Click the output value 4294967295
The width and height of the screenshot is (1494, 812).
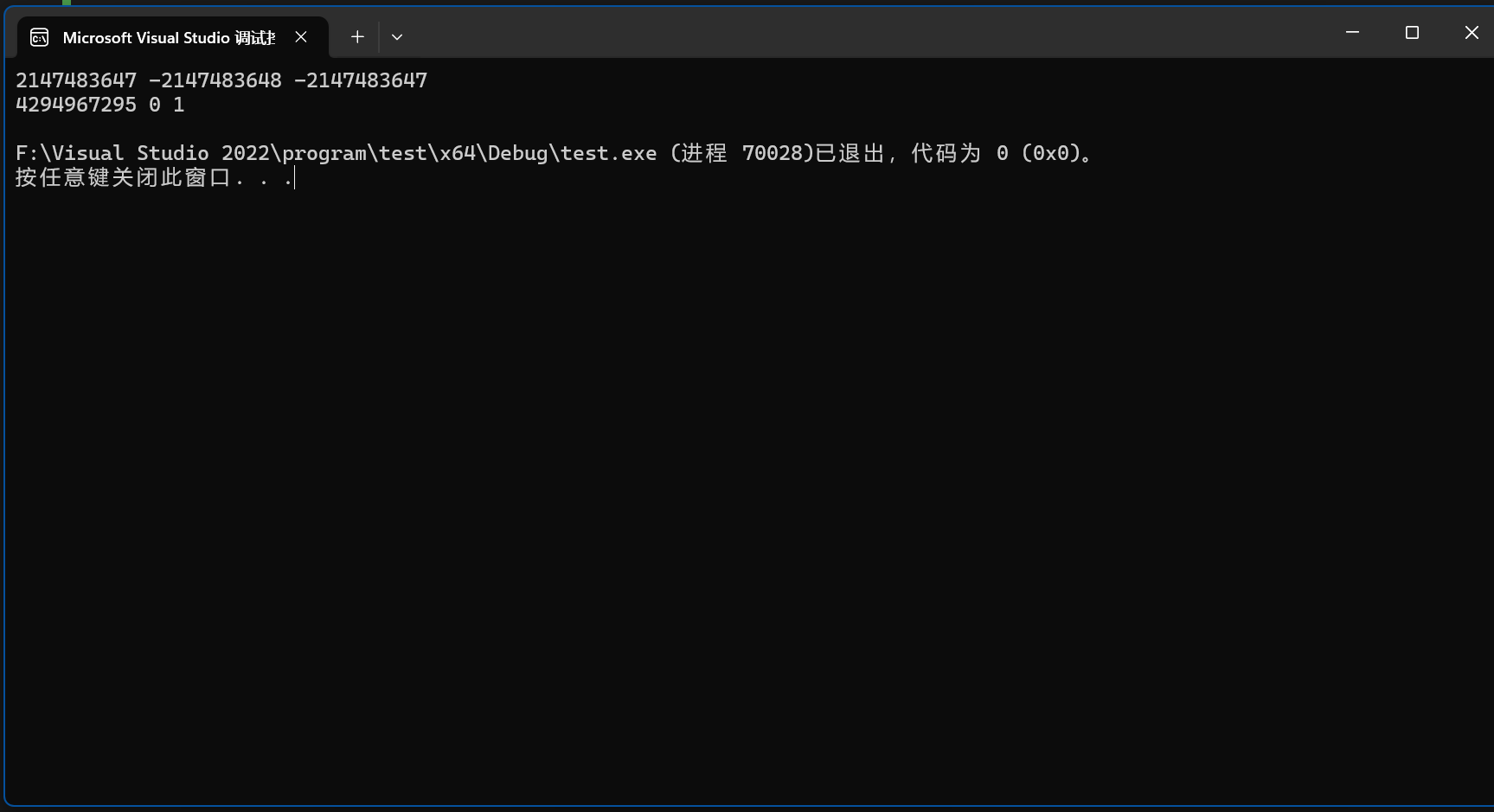coord(76,105)
